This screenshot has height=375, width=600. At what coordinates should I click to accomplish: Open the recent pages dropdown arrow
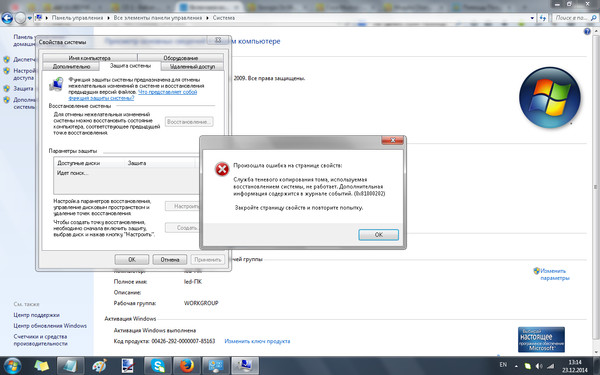point(29,18)
